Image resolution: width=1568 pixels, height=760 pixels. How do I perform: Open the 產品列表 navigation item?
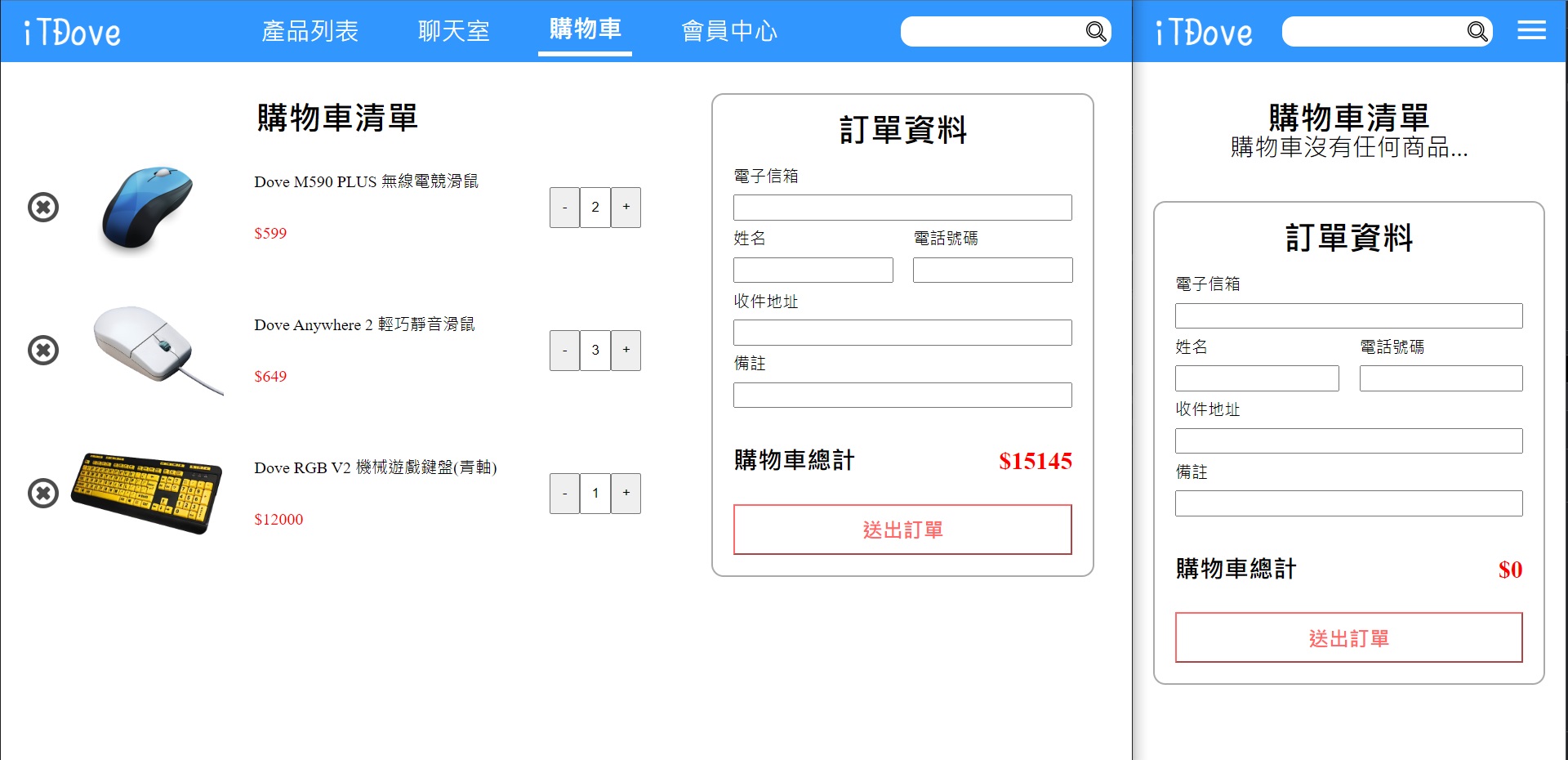click(310, 31)
